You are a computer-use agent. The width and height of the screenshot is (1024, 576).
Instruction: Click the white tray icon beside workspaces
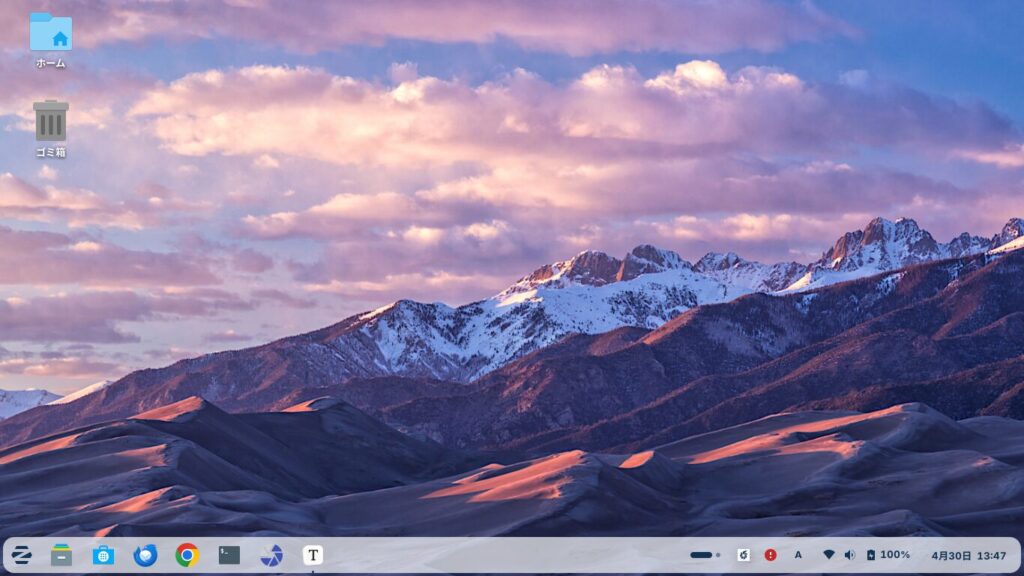click(x=743, y=555)
